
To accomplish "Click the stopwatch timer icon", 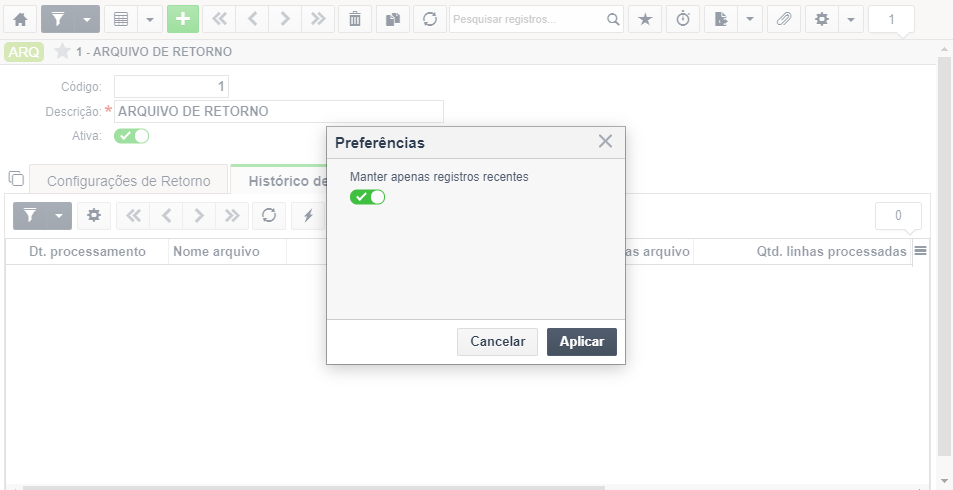I will click(683, 19).
